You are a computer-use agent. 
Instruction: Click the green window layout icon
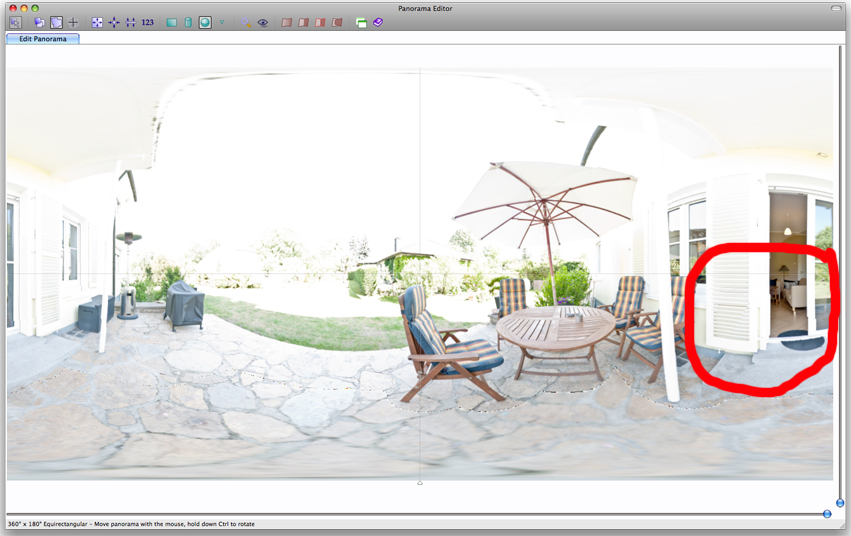click(361, 22)
